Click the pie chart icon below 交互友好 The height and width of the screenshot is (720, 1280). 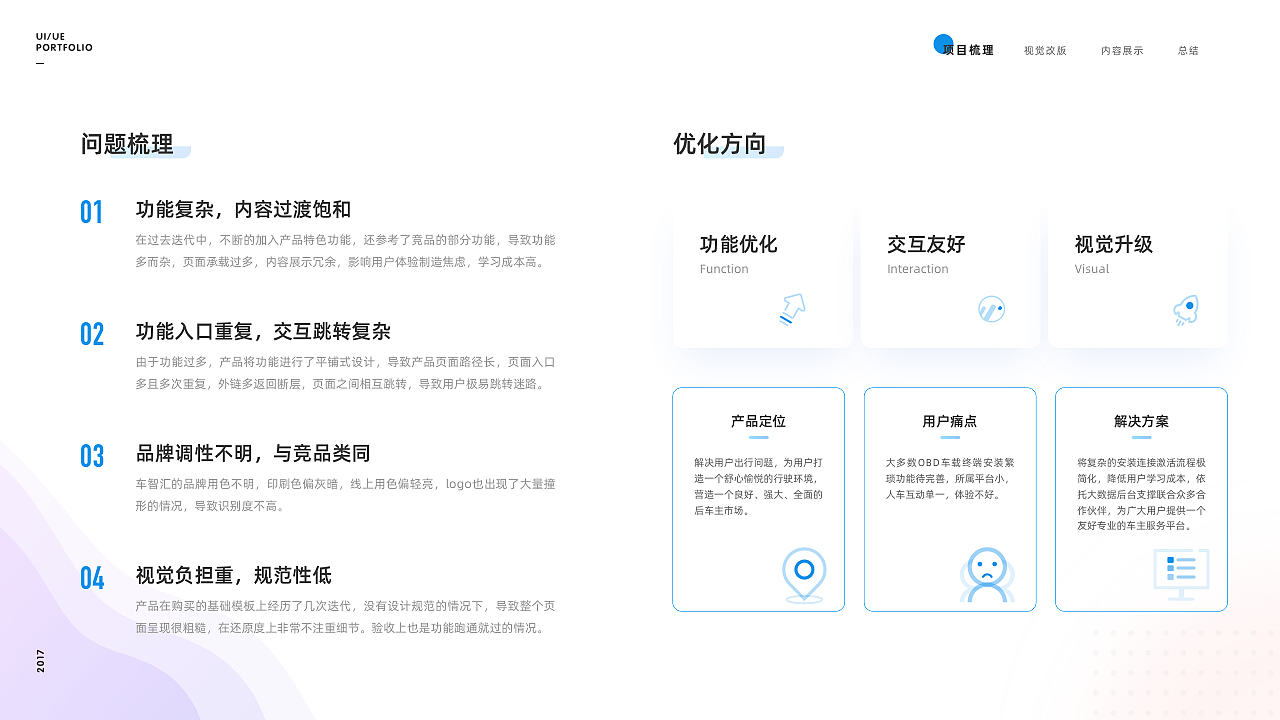991,309
